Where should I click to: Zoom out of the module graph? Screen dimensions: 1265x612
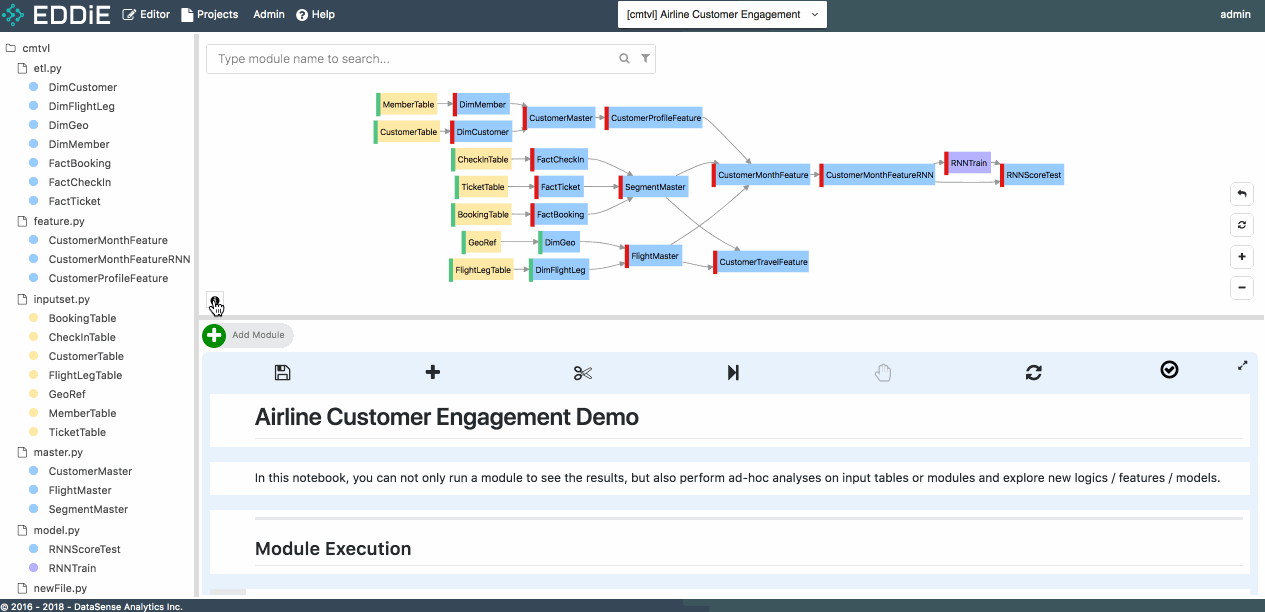(1241, 288)
